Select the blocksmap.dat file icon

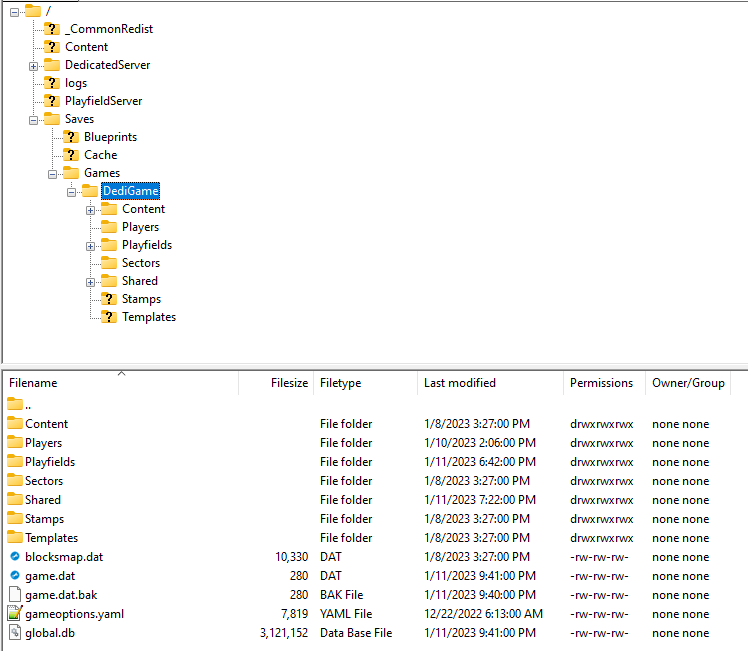[x=15, y=556]
